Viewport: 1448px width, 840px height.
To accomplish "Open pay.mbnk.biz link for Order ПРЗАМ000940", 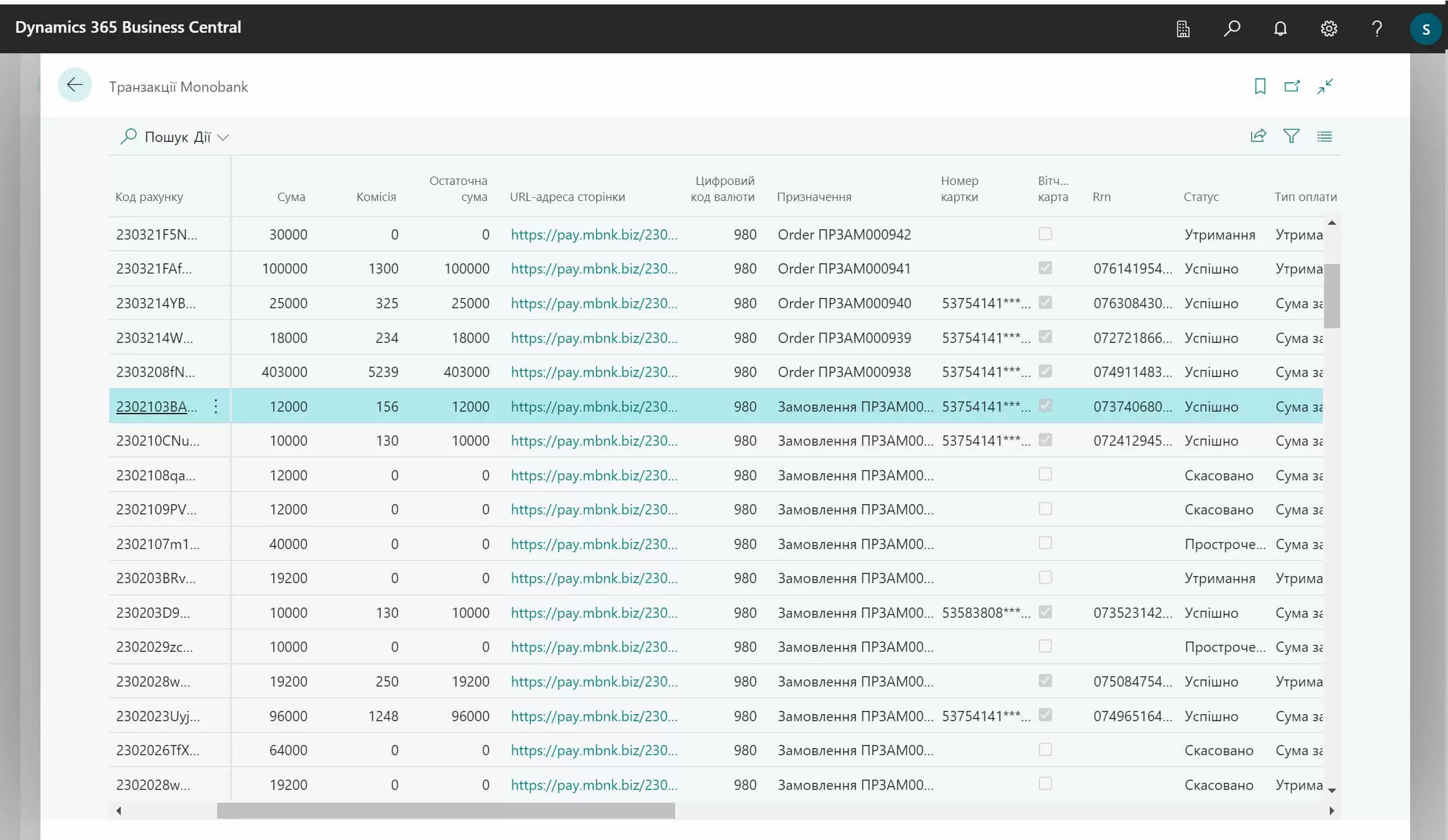I will point(594,303).
